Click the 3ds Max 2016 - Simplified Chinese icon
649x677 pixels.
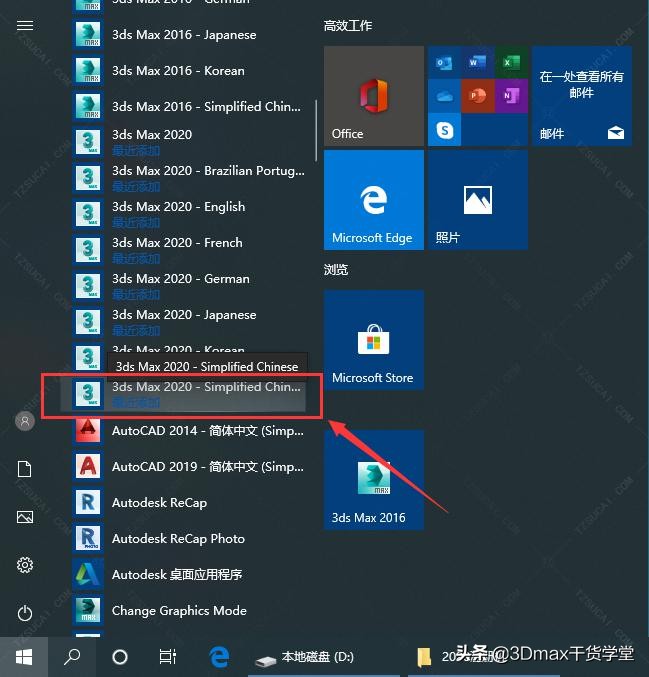[88, 106]
